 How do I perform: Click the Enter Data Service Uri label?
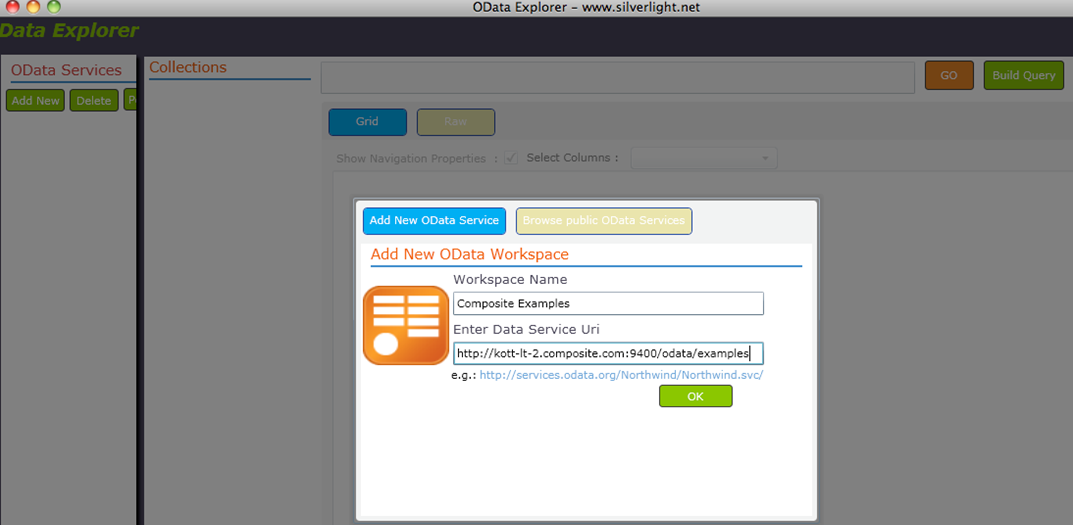coord(526,330)
